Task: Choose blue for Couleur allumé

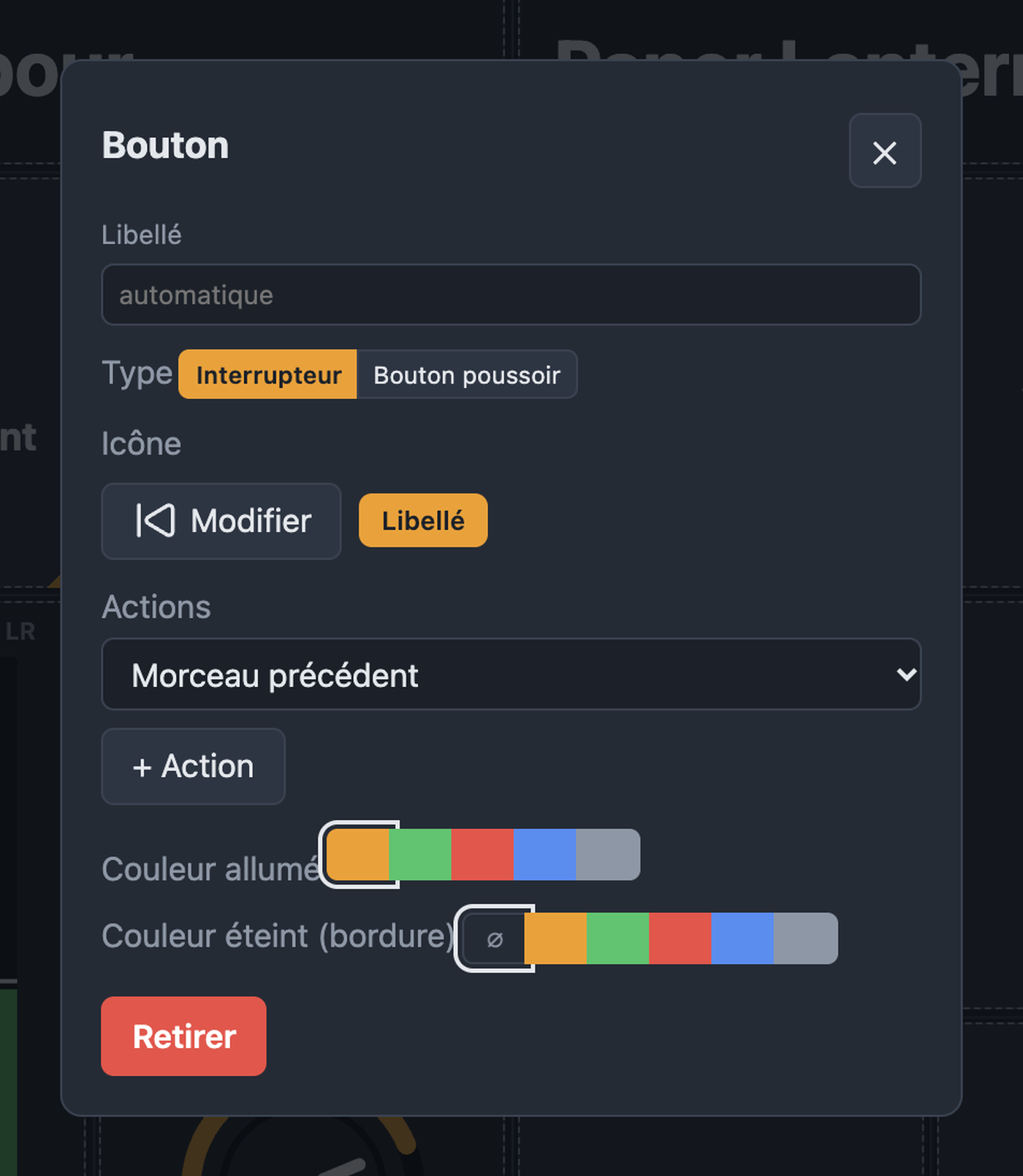Action: tap(545, 854)
